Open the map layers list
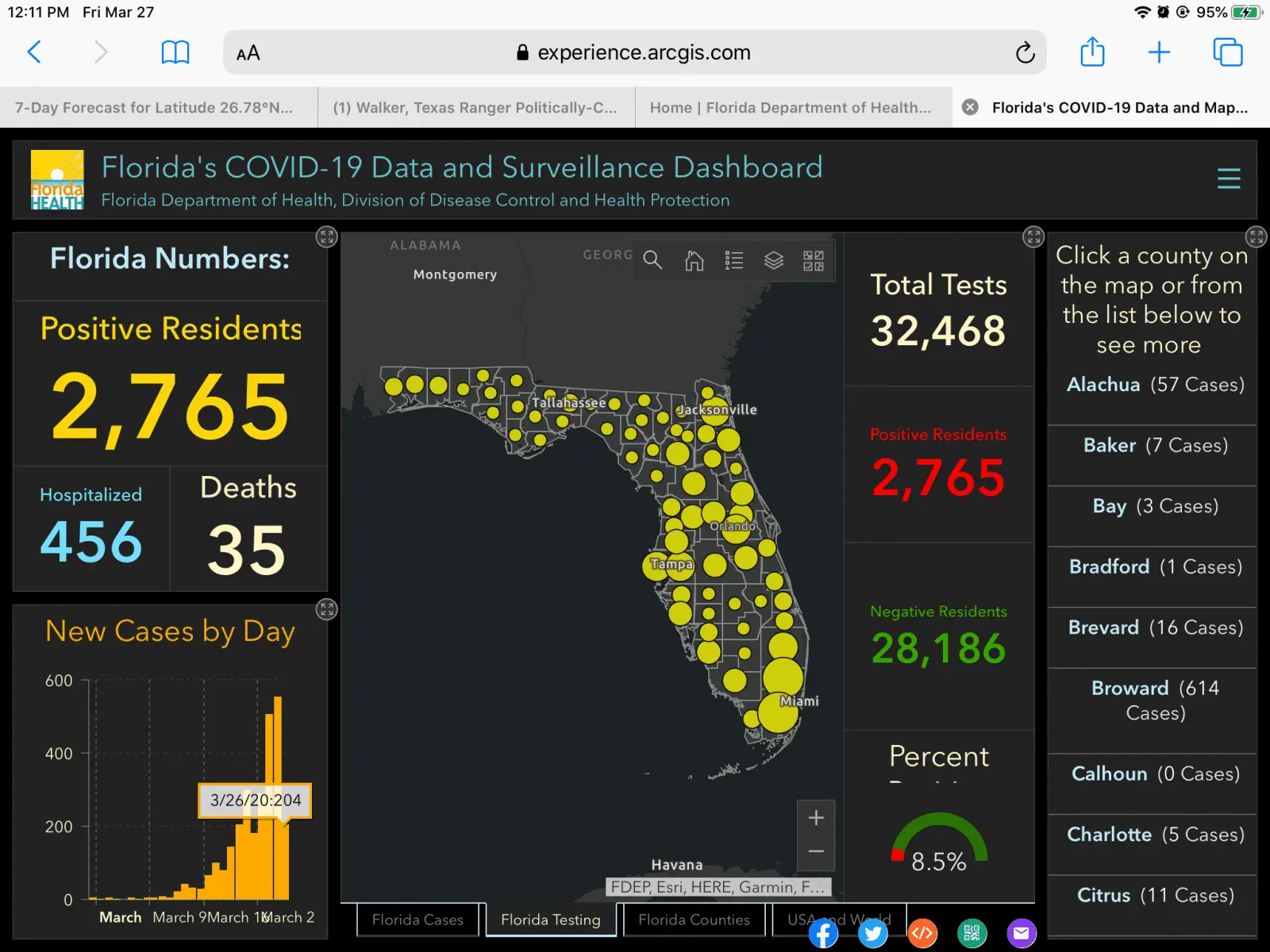Viewport: 1270px width, 952px height. click(x=774, y=260)
